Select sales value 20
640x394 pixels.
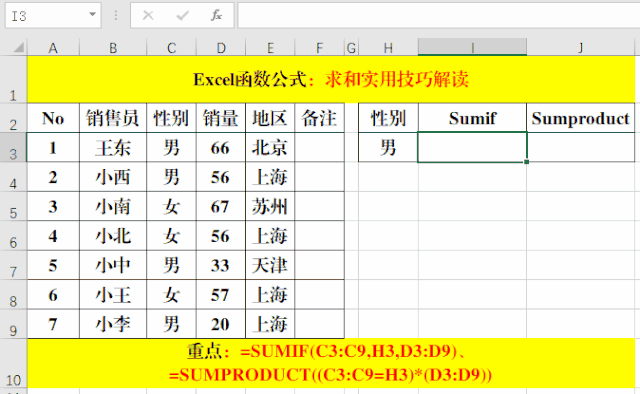coord(221,324)
